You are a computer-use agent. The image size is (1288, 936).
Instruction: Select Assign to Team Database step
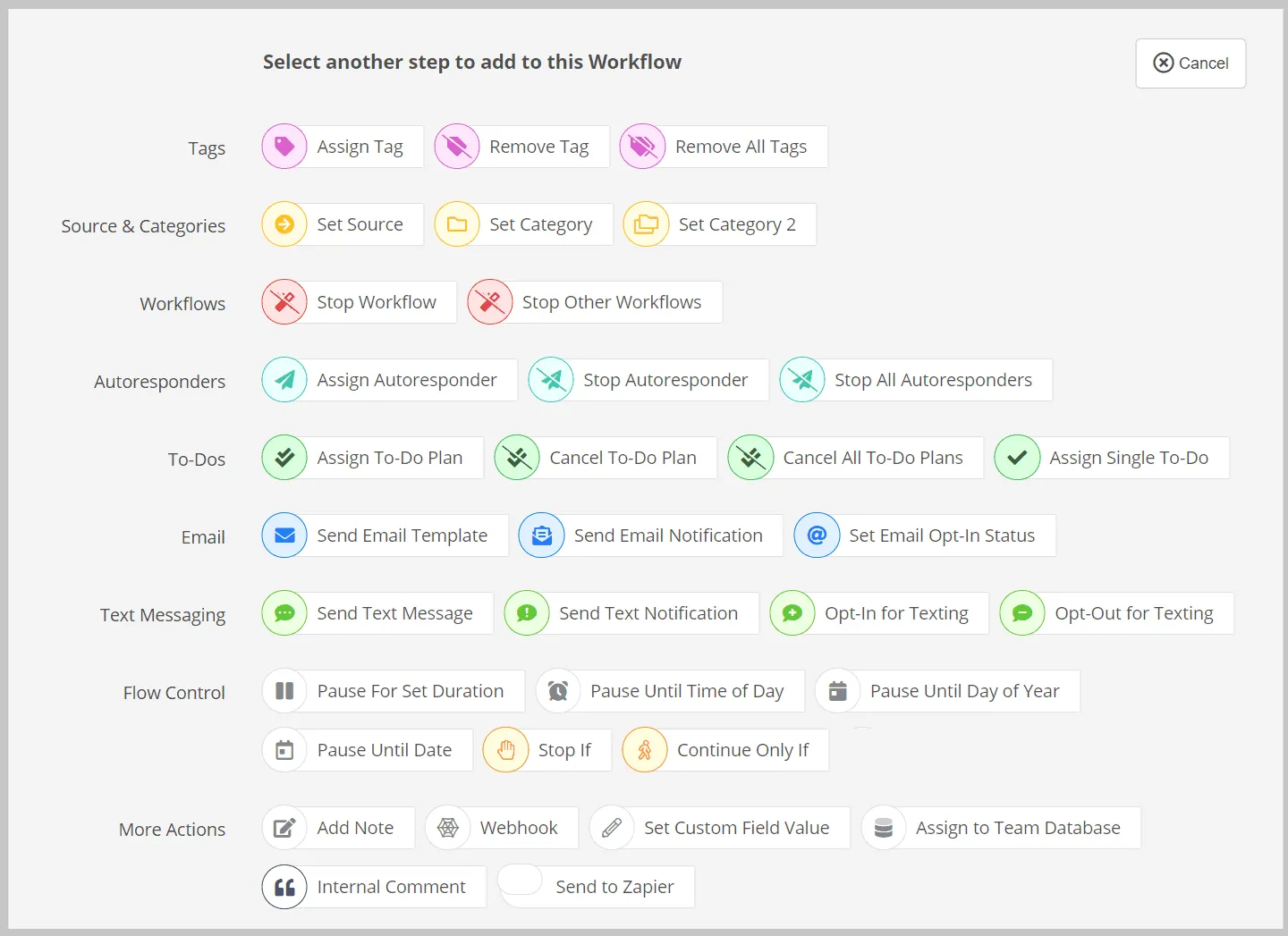click(x=1001, y=828)
